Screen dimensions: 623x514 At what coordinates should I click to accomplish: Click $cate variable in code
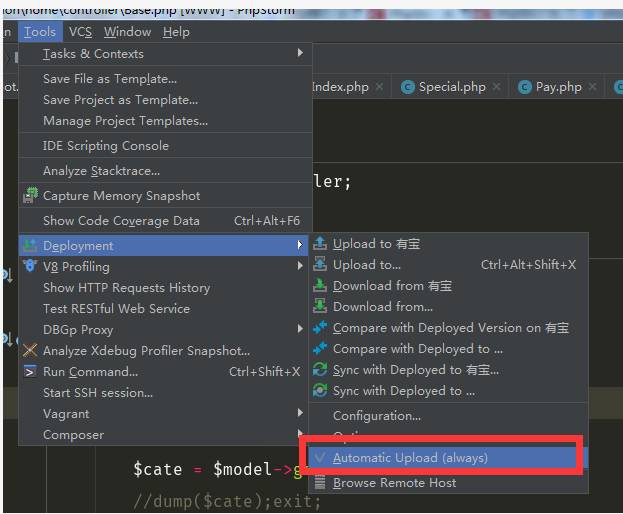[158, 469]
